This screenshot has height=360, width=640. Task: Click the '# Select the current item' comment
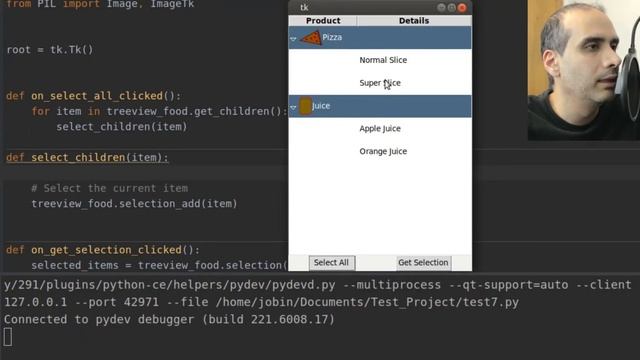coord(110,188)
